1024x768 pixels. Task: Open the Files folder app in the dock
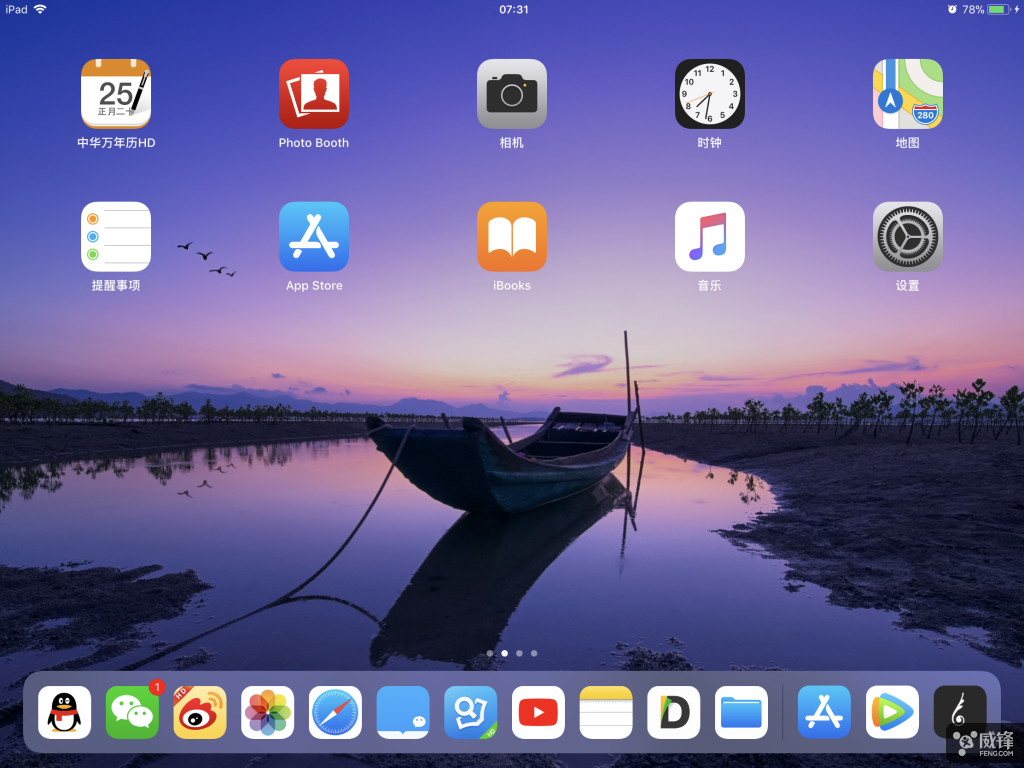point(741,712)
